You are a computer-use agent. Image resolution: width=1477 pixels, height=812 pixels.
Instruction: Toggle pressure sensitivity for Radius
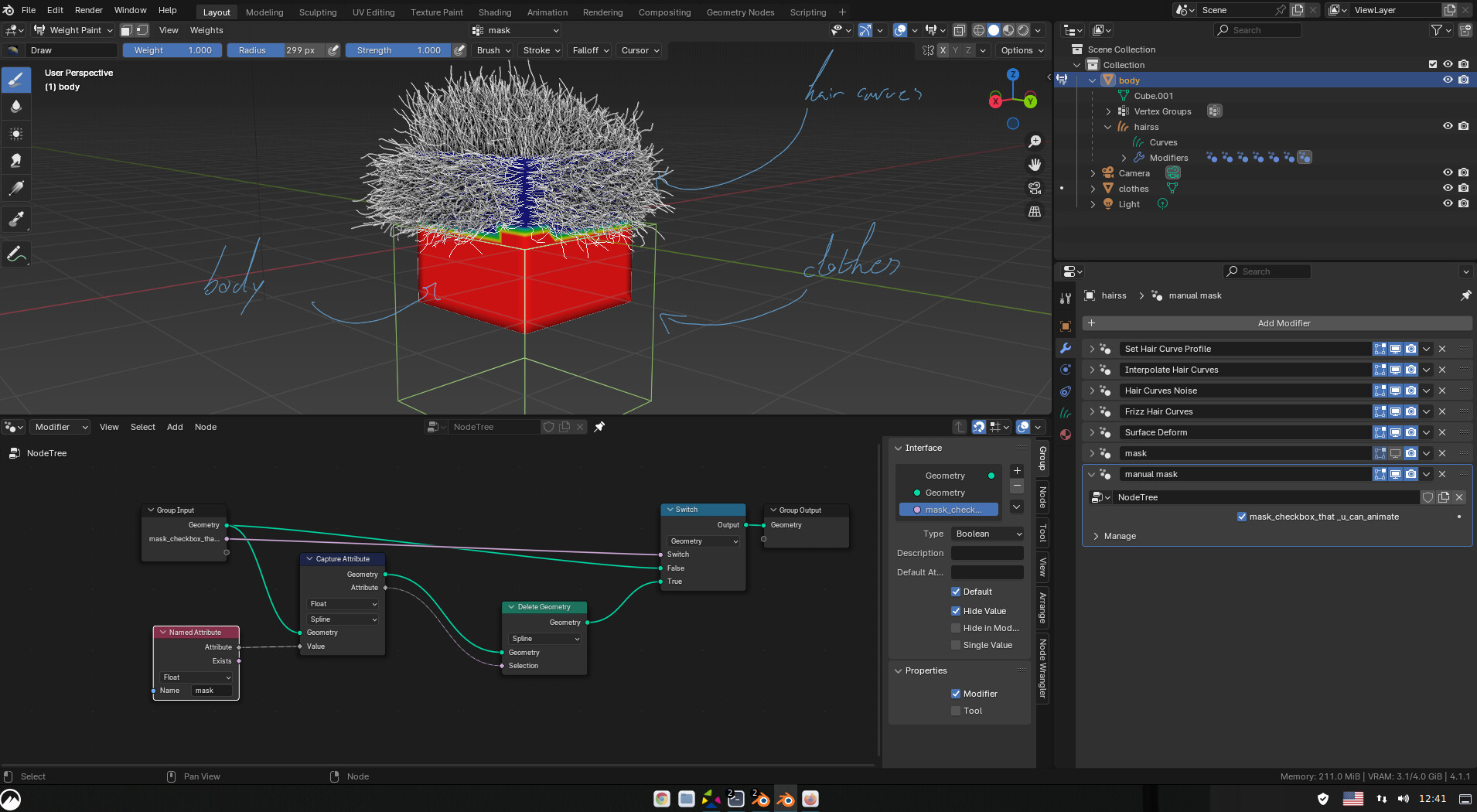pyautogui.click(x=333, y=50)
